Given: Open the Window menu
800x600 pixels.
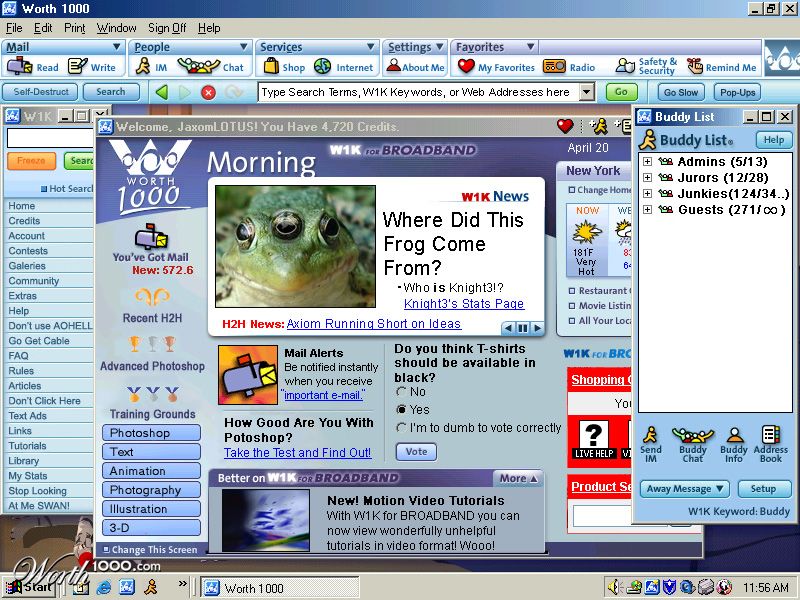Looking at the screenshot, I should (x=116, y=28).
